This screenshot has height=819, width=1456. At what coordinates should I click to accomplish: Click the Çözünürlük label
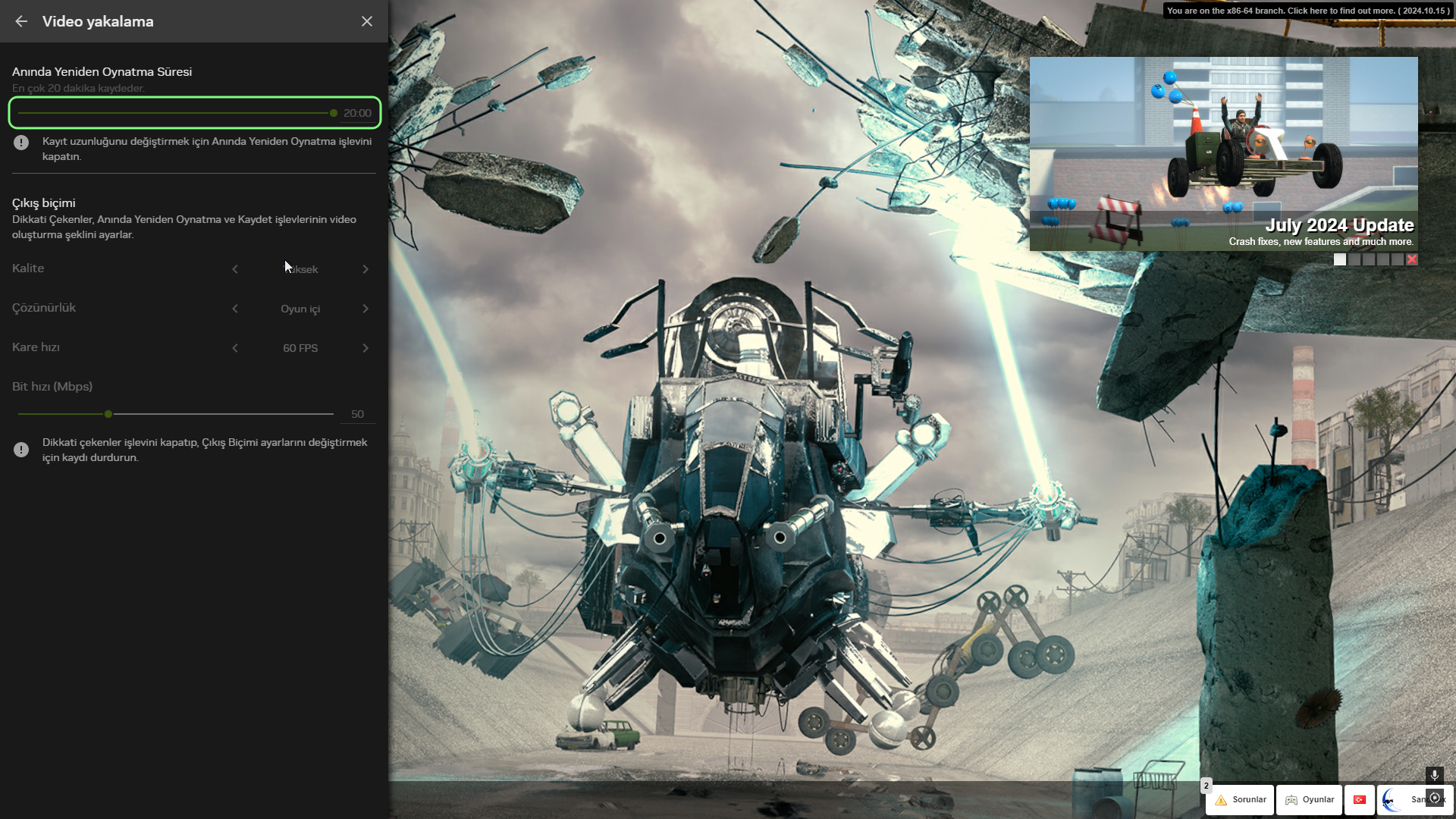pyautogui.click(x=44, y=308)
